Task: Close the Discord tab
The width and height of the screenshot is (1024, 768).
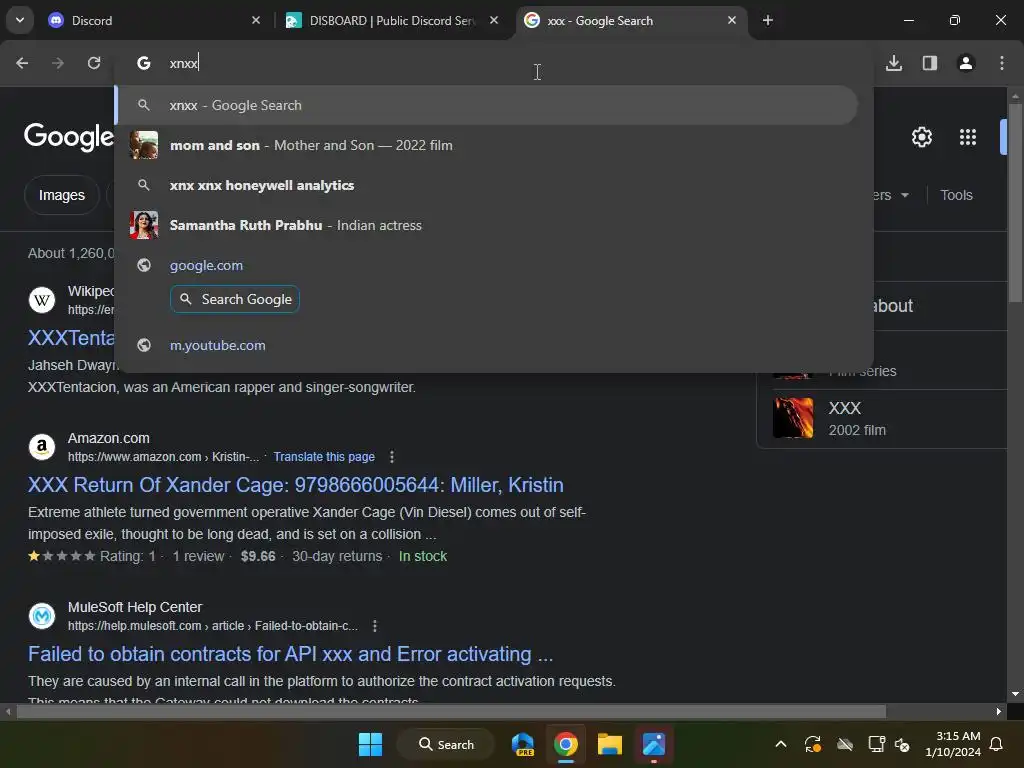Action: click(256, 20)
